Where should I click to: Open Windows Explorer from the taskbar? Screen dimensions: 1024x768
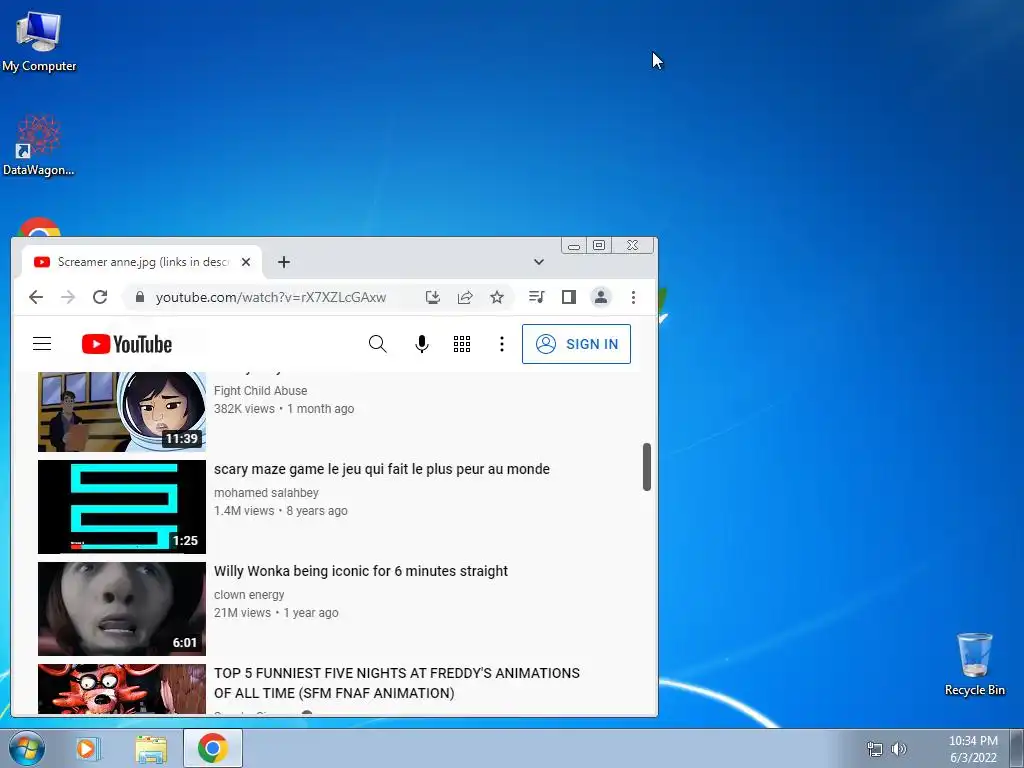[x=151, y=748]
